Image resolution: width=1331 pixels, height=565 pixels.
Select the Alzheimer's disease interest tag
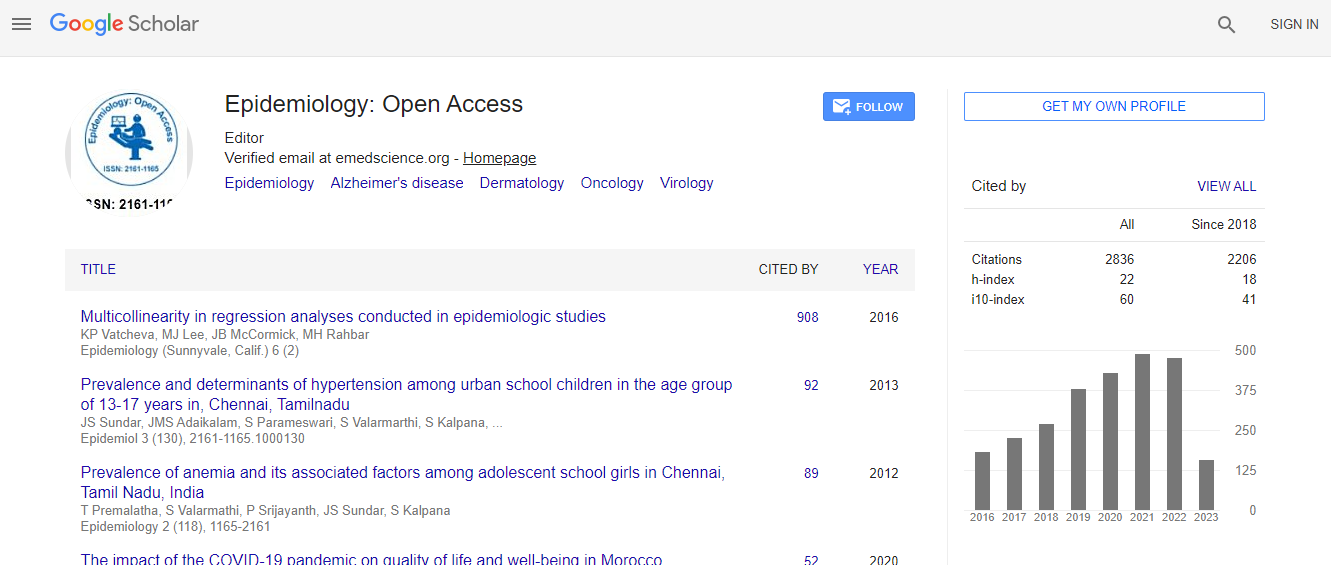pyautogui.click(x=397, y=183)
